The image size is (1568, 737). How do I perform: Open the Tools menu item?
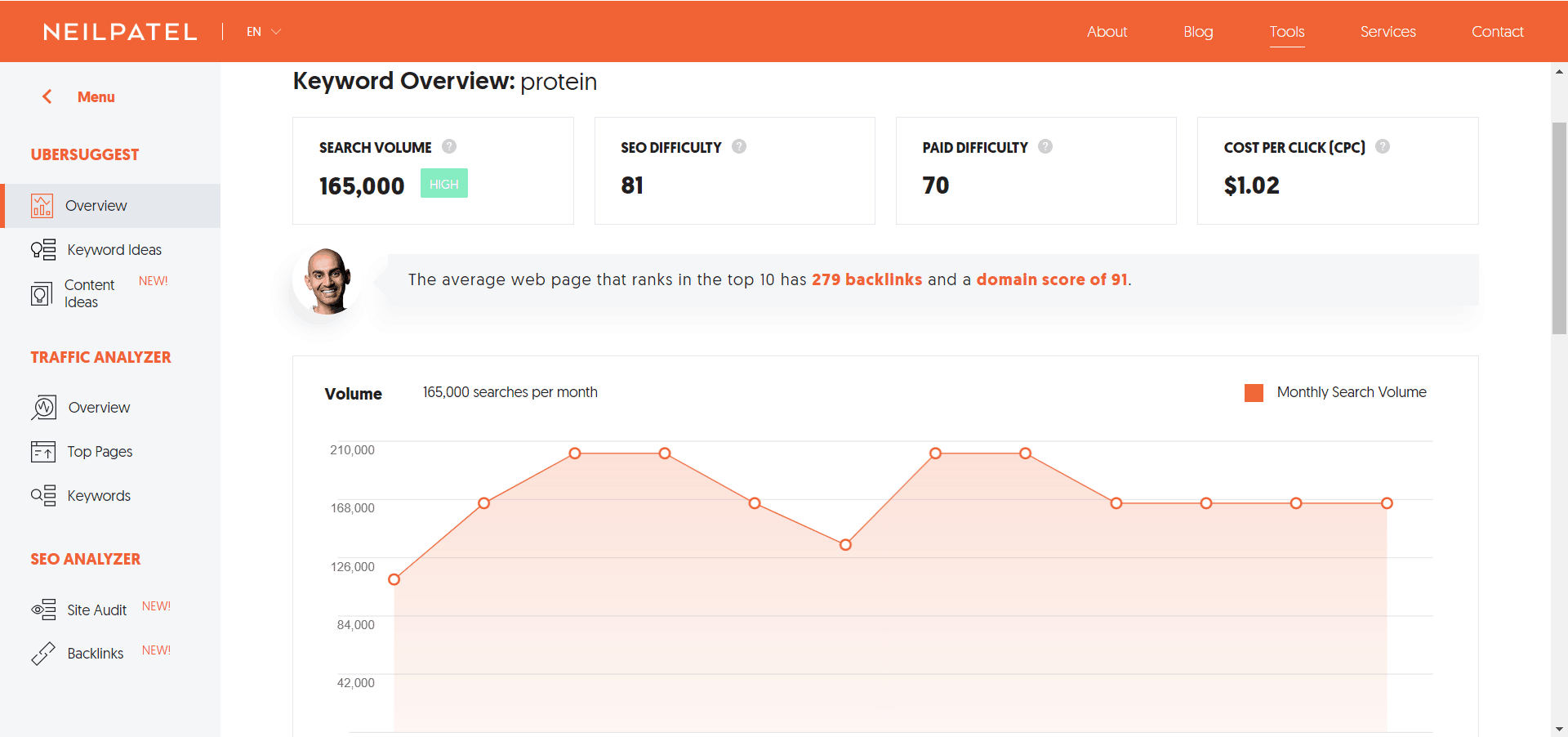pyautogui.click(x=1287, y=32)
